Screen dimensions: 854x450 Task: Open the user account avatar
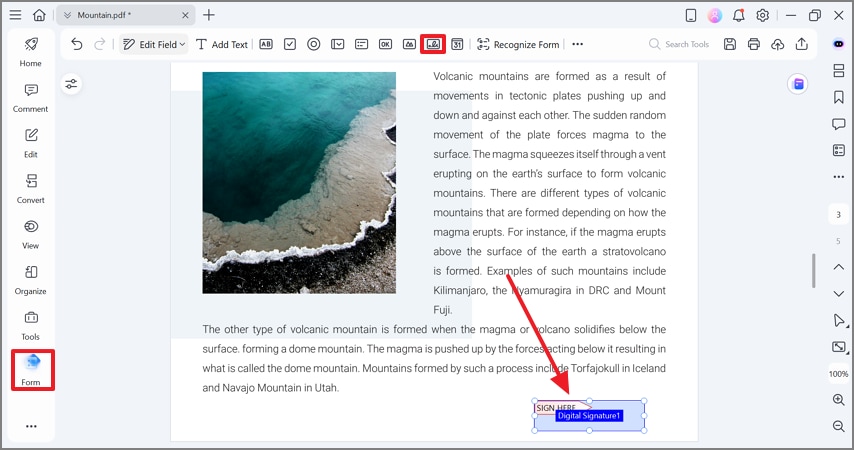(715, 15)
